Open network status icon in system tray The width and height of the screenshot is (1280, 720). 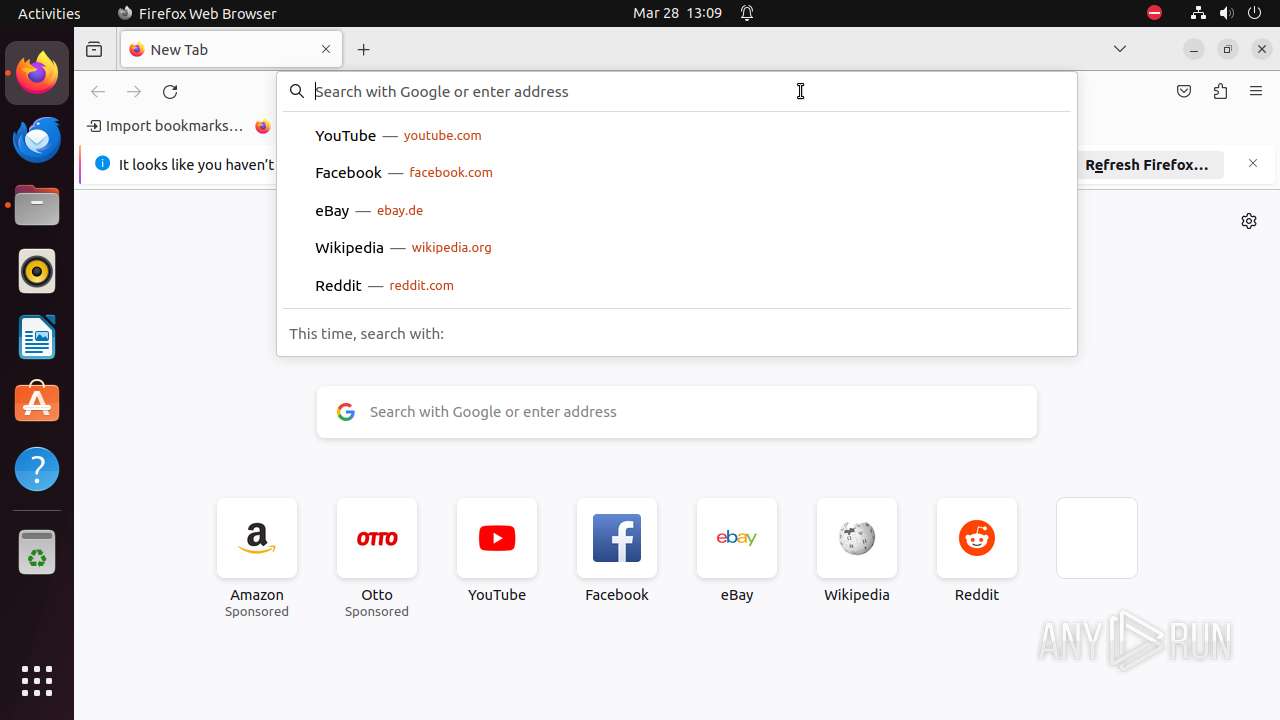point(1198,13)
